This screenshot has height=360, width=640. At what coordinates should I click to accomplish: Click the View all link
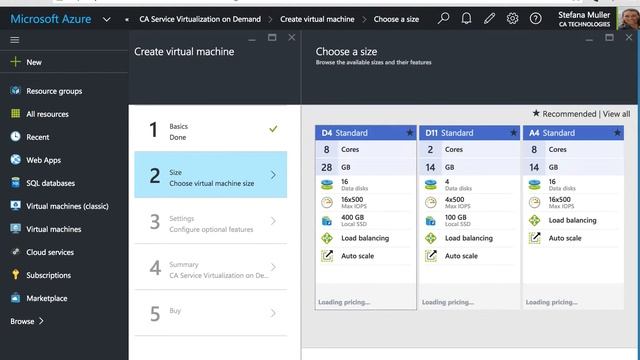[x=616, y=114]
